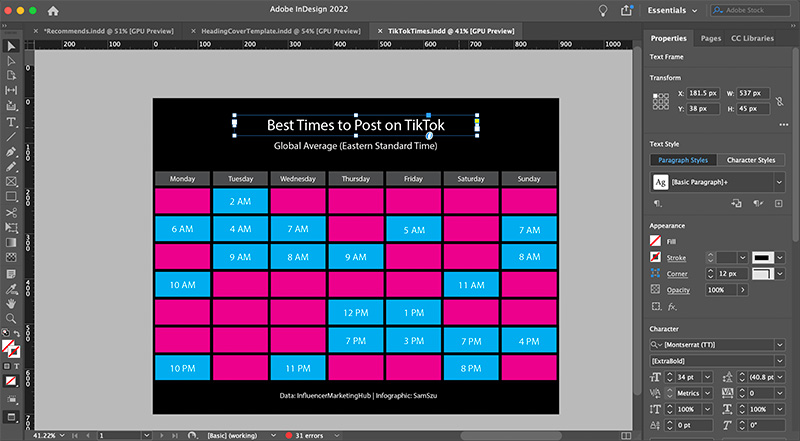Open the 34 pt font size dropdown
800x441 pixels.
[708, 378]
